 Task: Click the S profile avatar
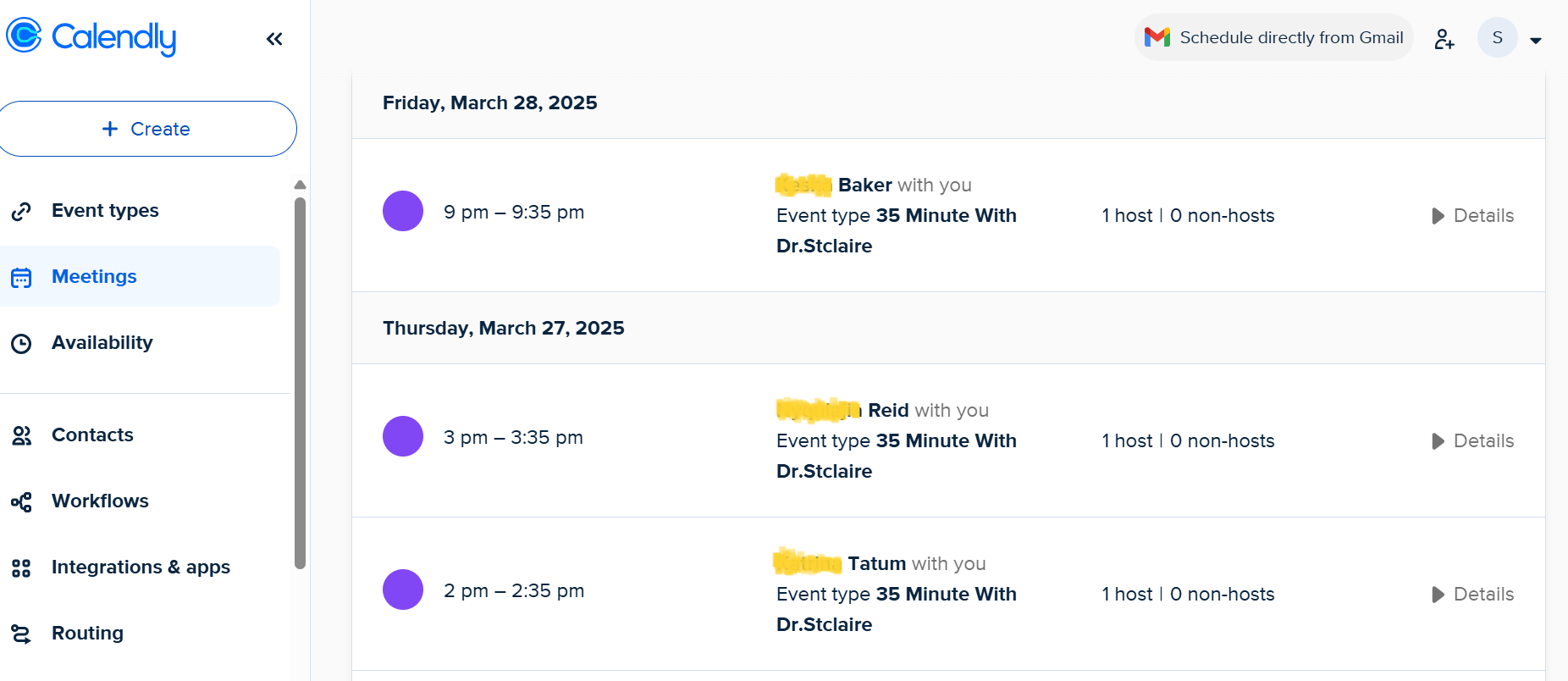pos(1498,37)
